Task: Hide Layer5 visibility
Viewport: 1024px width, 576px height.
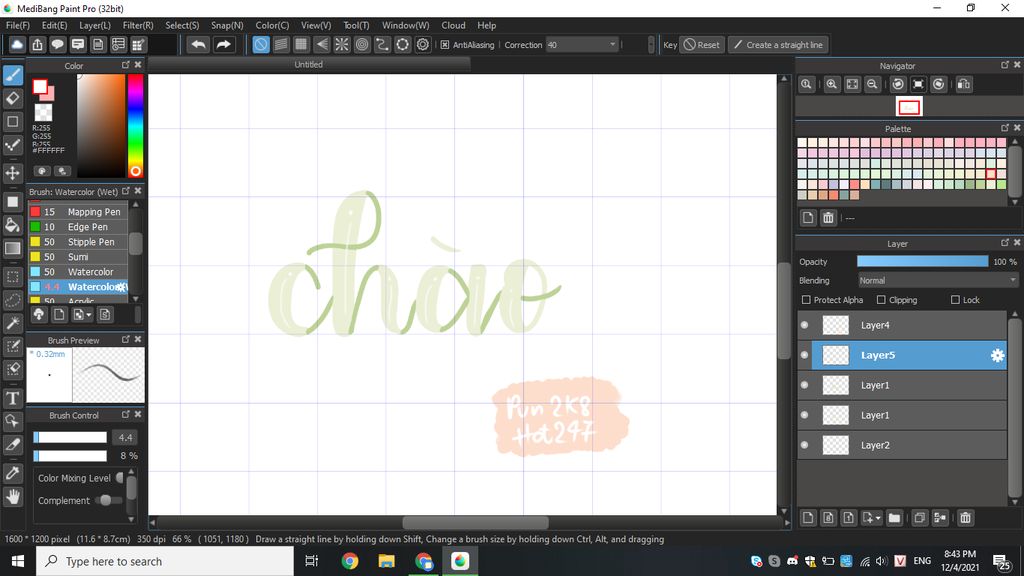Action: [x=805, y=355]
